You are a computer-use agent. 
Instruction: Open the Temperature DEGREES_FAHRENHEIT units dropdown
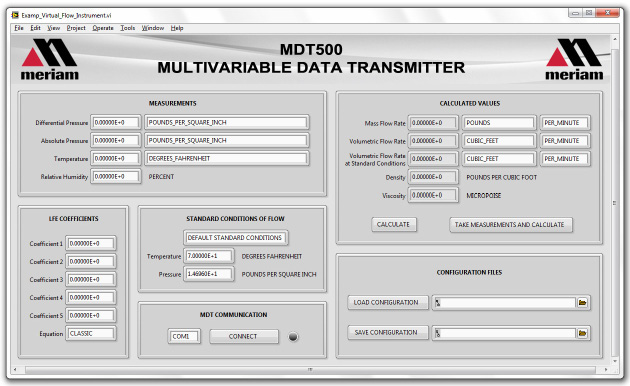(227, 159)
